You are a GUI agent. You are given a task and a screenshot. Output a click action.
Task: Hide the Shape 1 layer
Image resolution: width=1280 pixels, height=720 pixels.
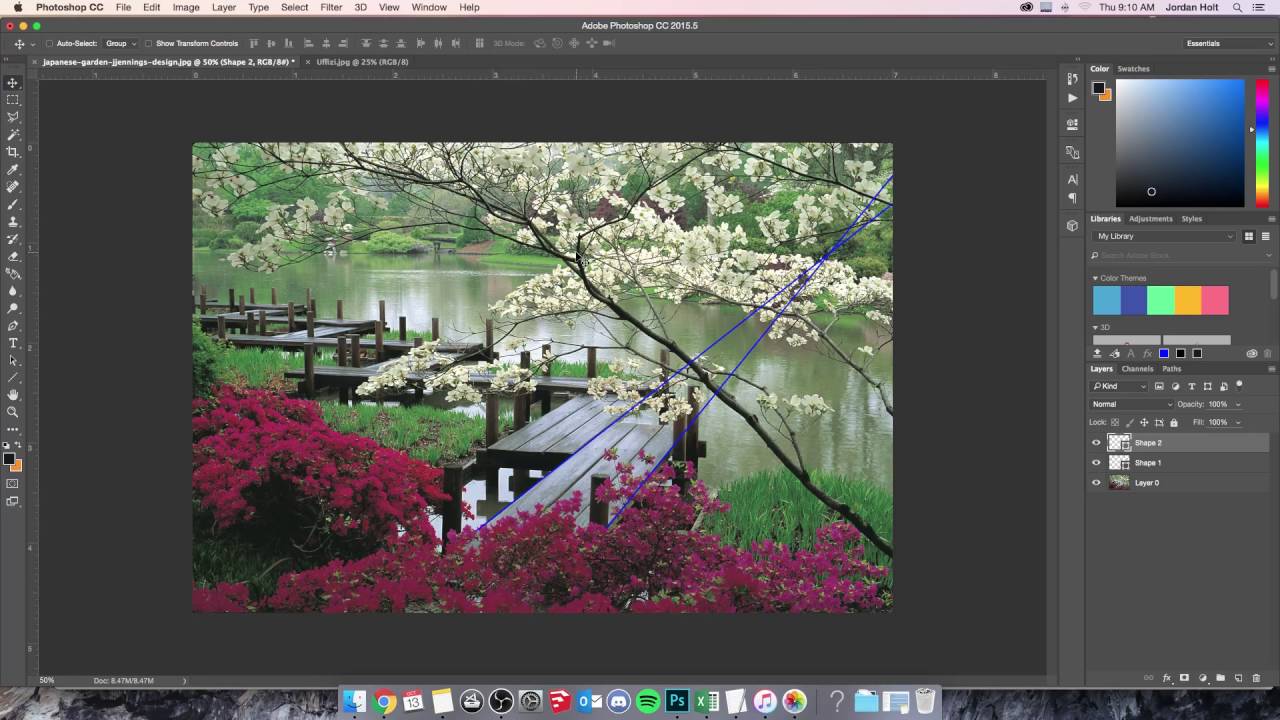tap(1096, 463)
